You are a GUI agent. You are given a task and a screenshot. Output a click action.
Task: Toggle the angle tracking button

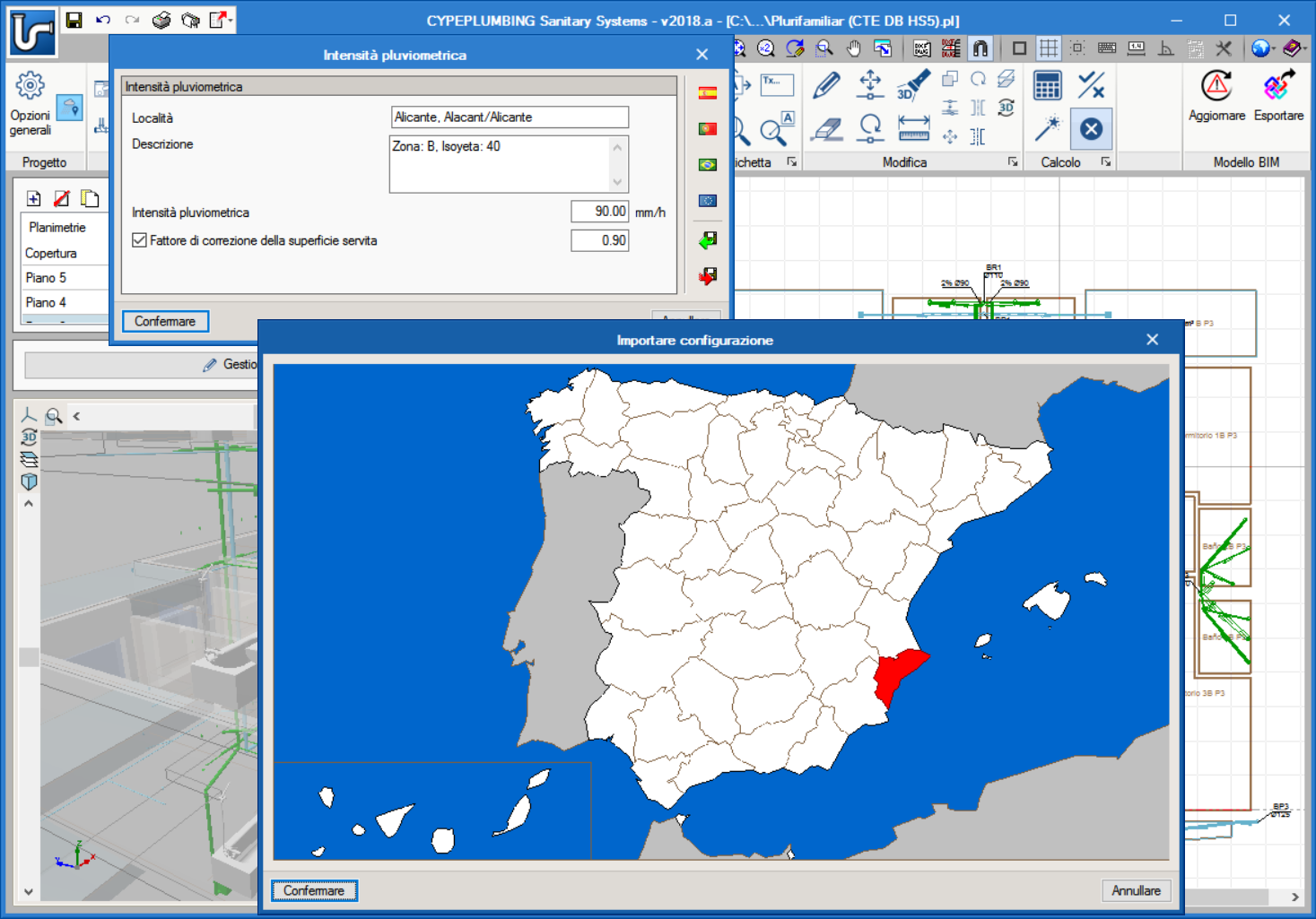[1166, 48]
